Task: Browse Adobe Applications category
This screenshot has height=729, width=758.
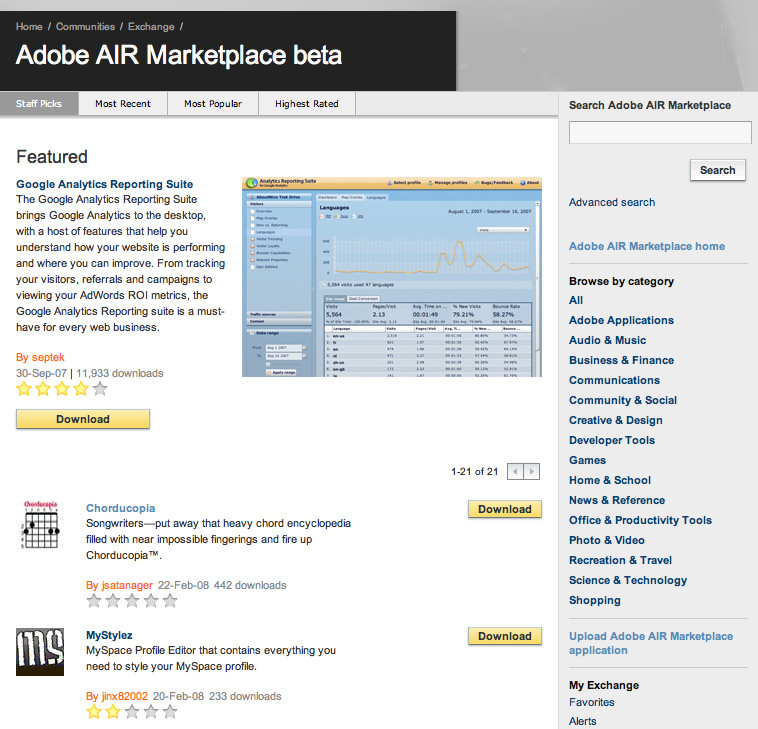Action: [x=621, y=320]
